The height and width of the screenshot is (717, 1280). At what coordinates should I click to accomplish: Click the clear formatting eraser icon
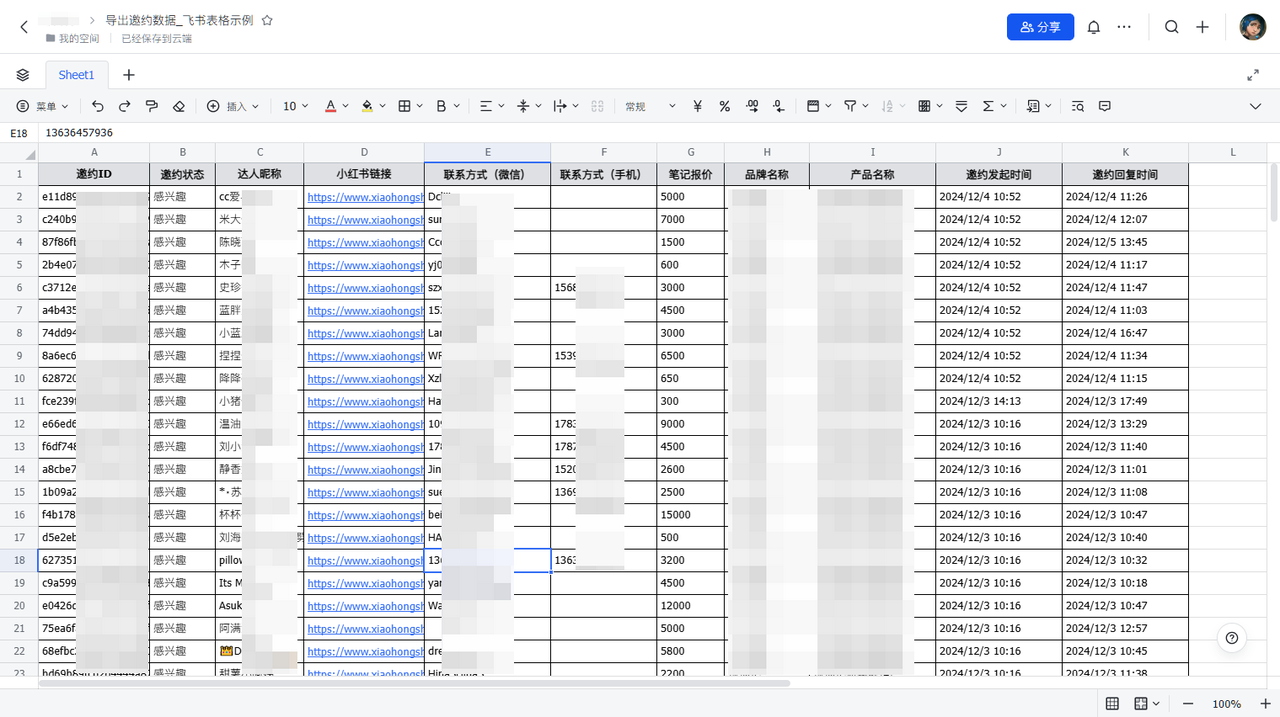[179, 106]
